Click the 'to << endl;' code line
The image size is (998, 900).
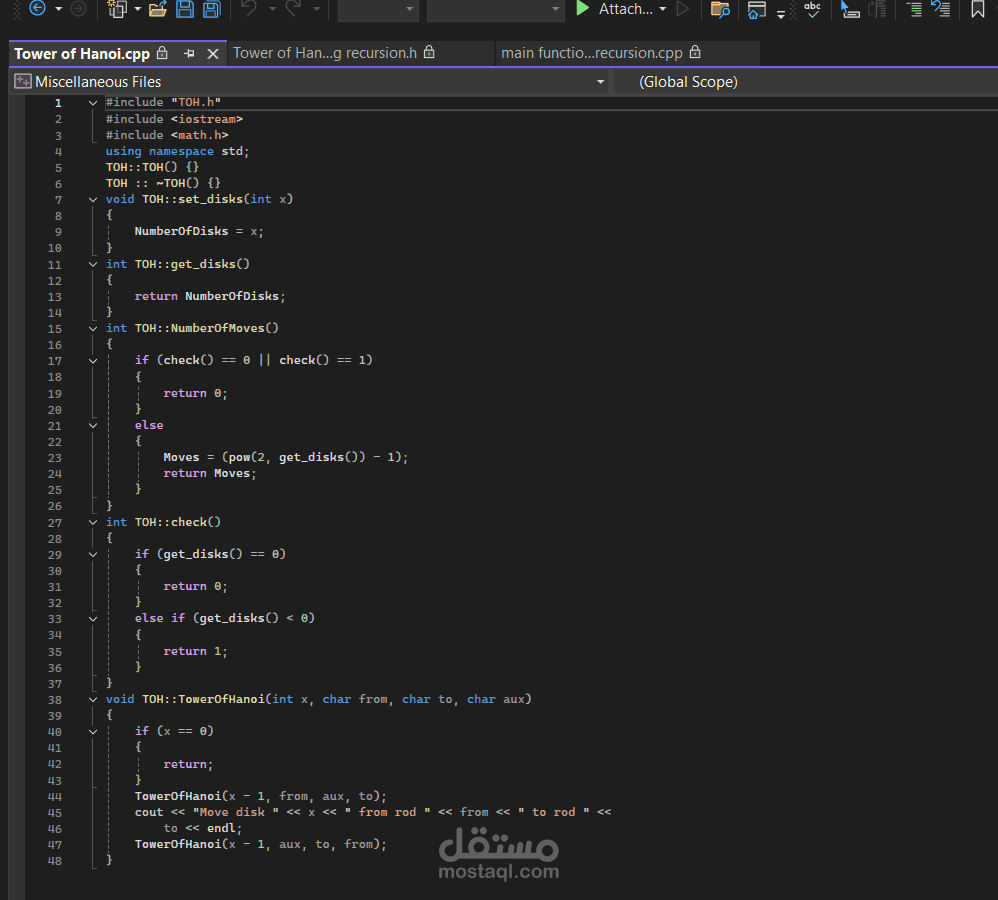click(202, 828)
